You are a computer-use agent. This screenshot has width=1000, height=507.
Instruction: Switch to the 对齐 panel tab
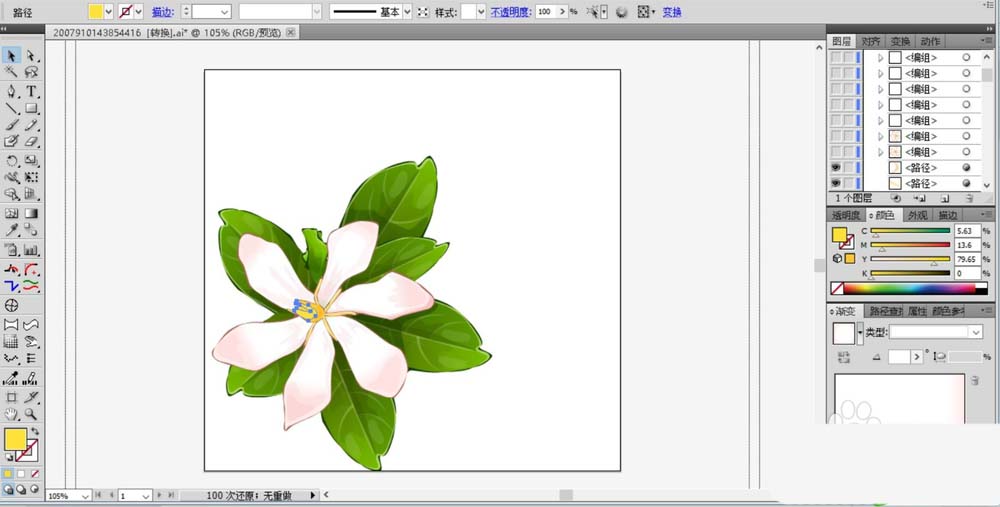(x=871, y=41)
